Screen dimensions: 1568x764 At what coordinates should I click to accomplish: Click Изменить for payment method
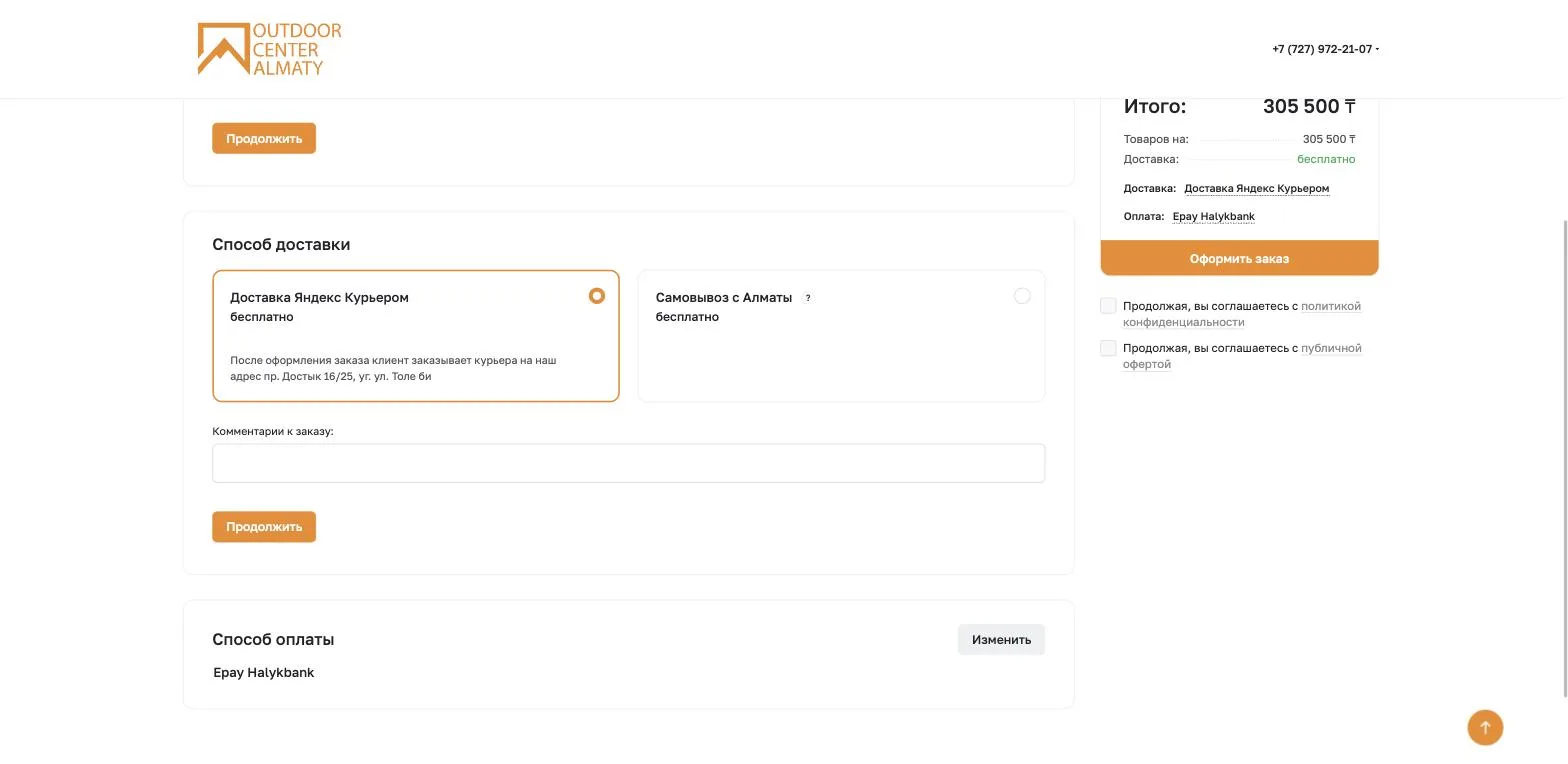1001,640
